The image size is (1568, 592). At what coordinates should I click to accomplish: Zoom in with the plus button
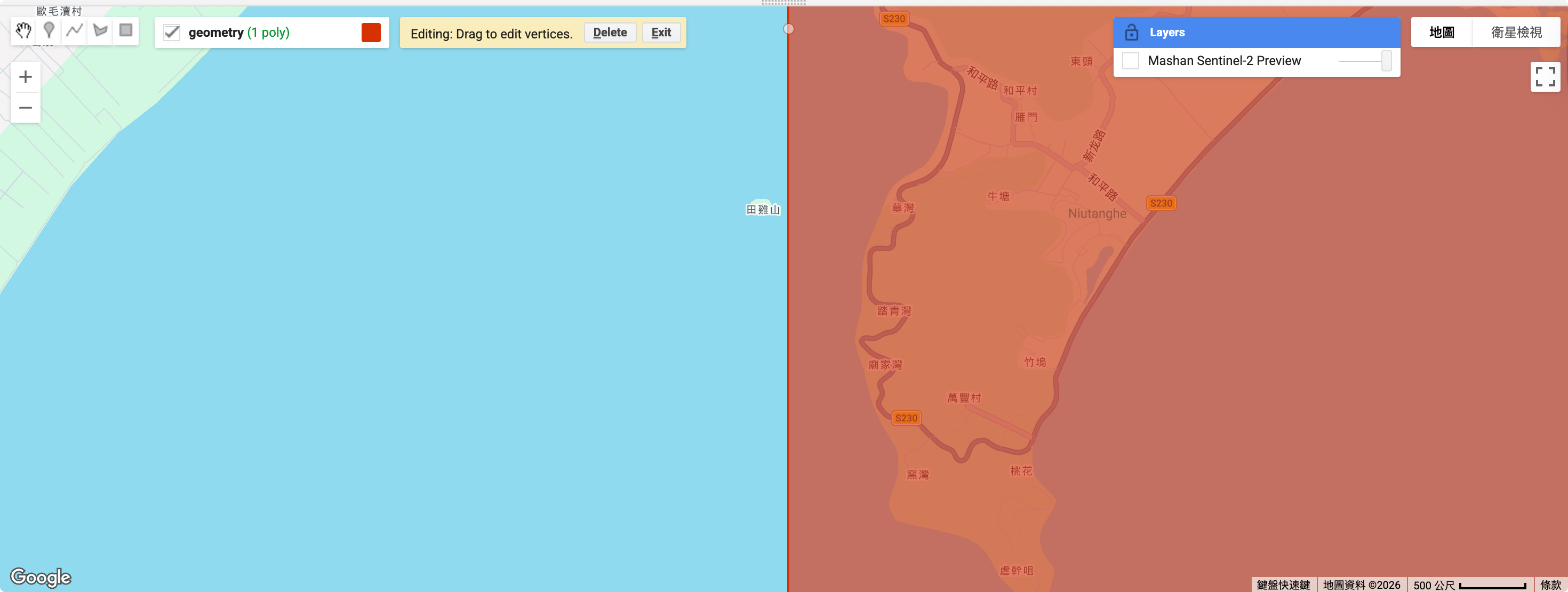pyautogui.click(x=26, y=77)
